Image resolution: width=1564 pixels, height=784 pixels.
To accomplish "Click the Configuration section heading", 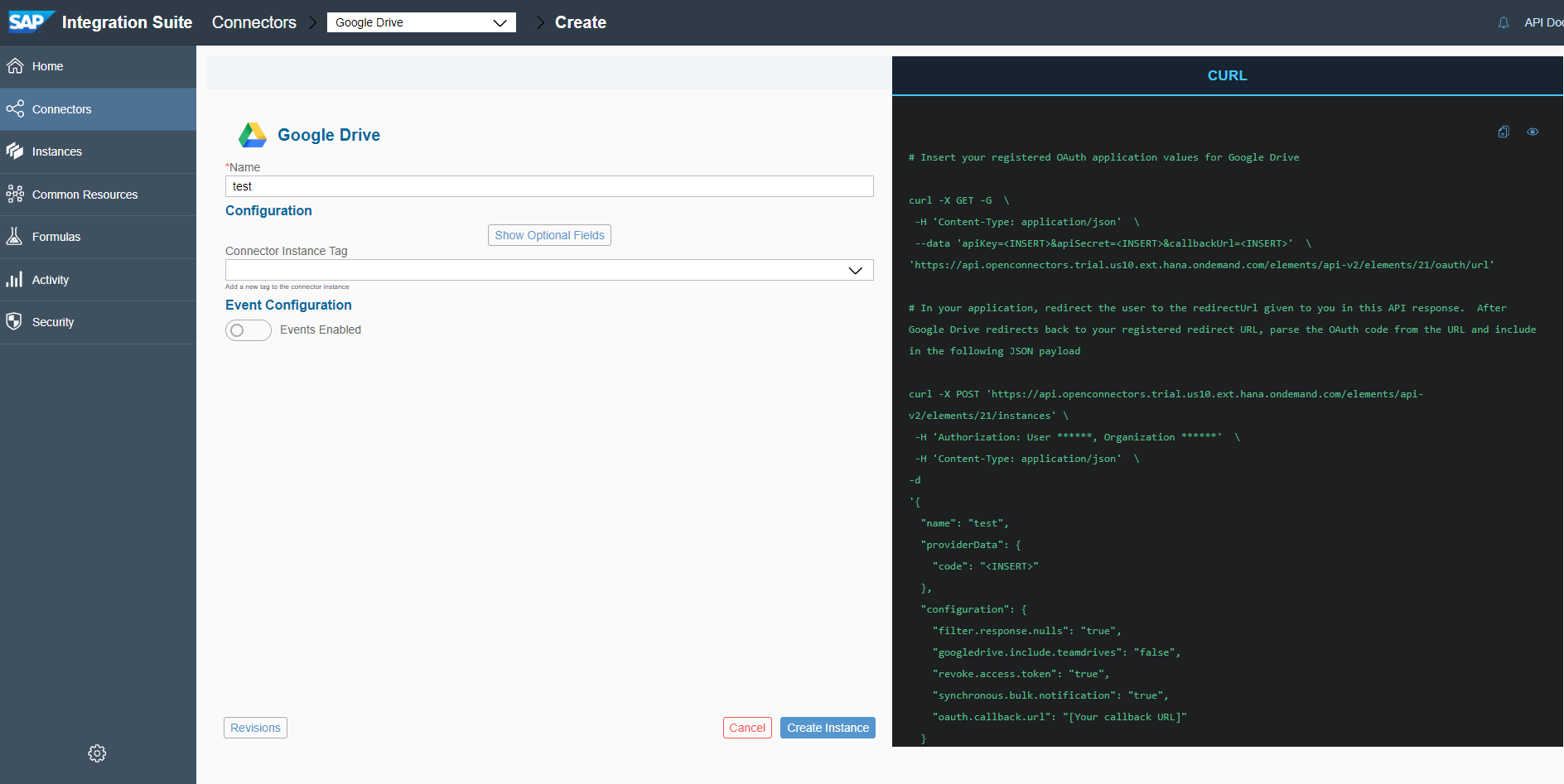I will tap(268, 210).
